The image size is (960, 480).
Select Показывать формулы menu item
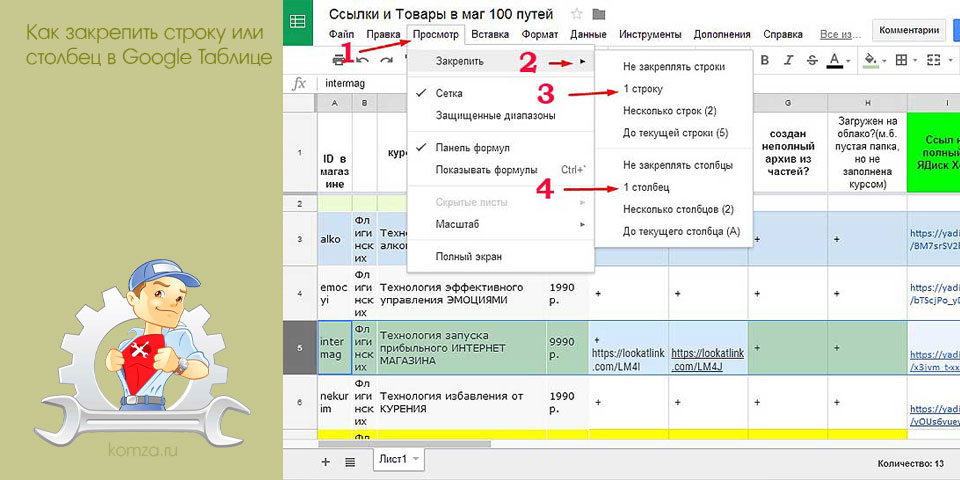pyautogui.click(x=501, y=170)
